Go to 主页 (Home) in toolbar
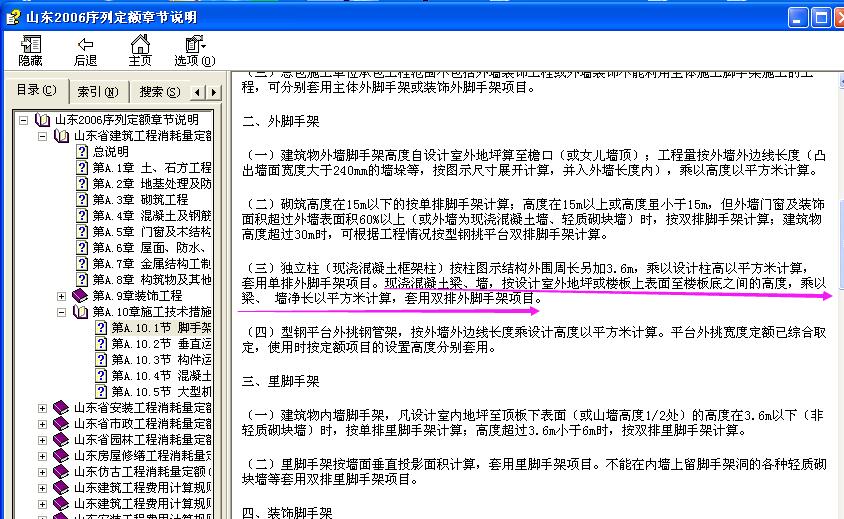Image resolution: width=844 pixels, height=519 pixels. [x=140, y=51]
